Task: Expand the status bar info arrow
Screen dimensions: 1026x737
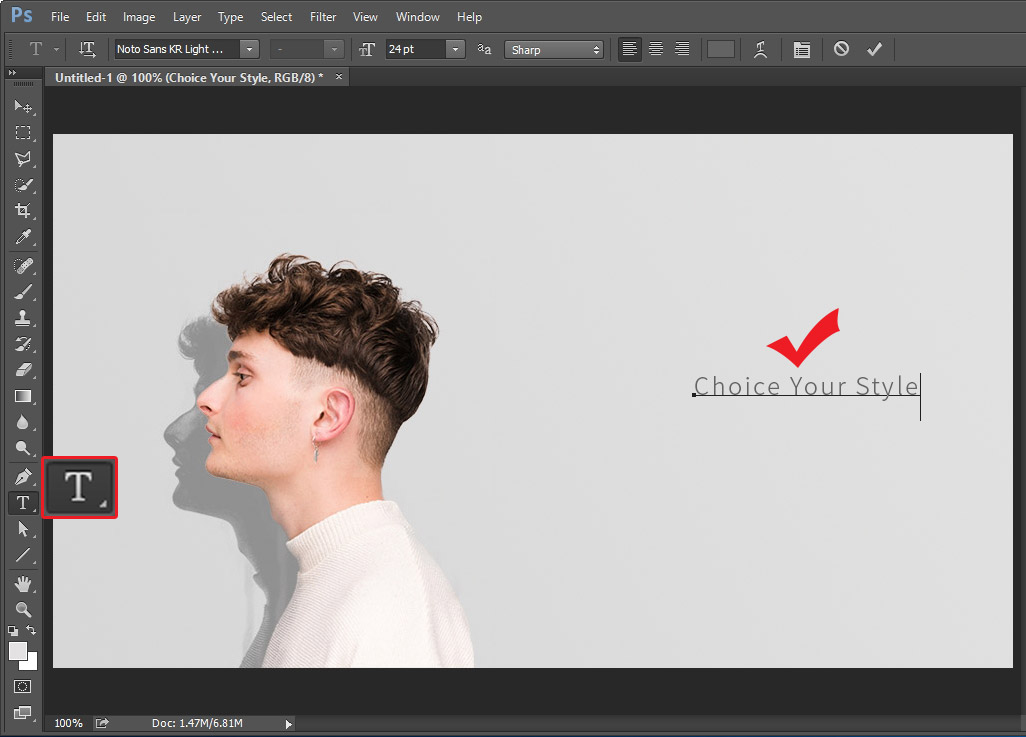Action: 289,724
